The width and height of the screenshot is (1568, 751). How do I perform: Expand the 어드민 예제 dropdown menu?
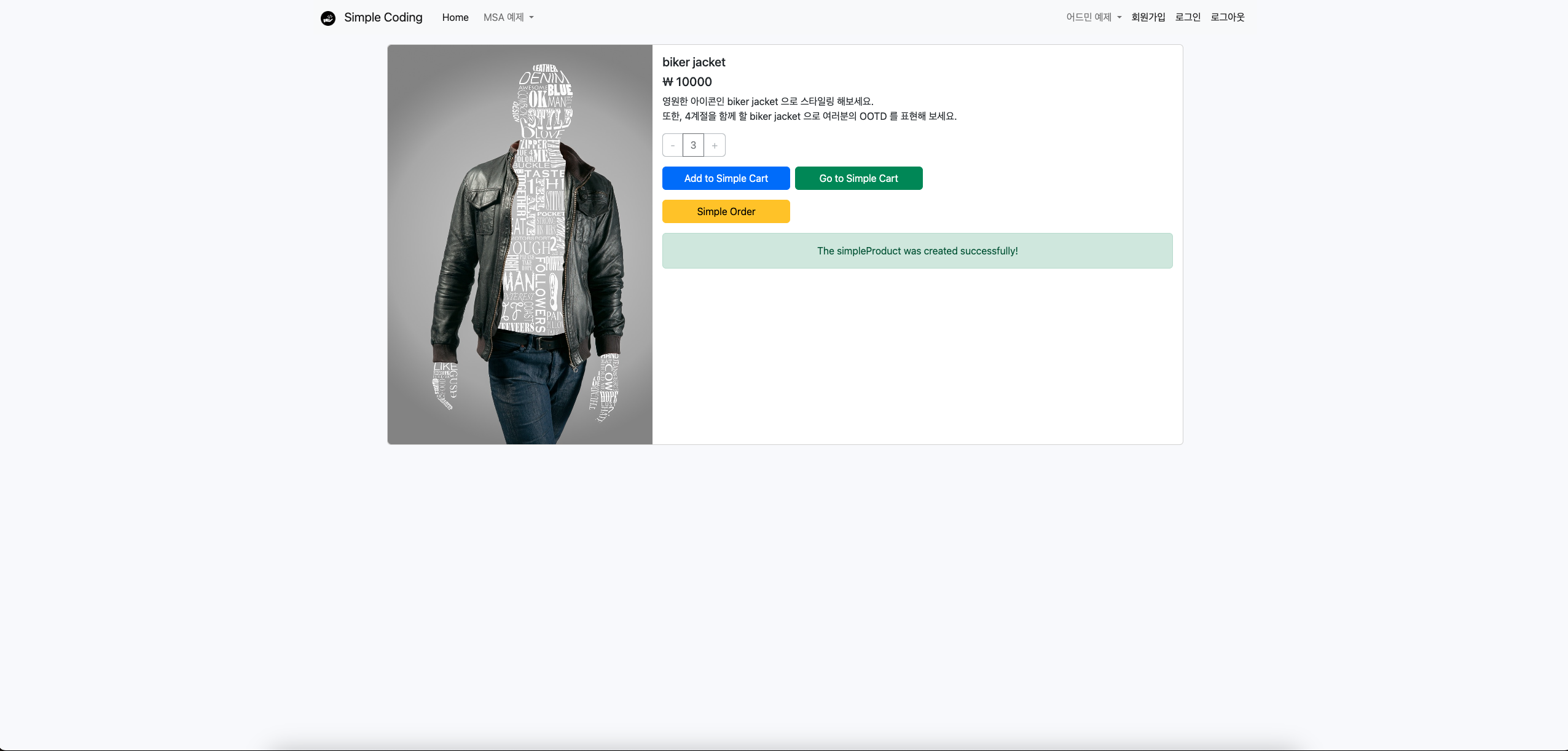[1088, 17]
